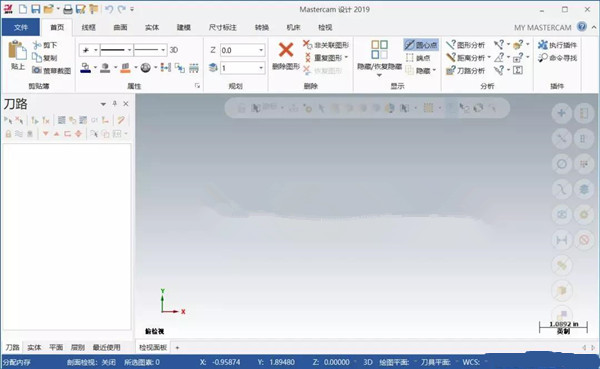This screenshot has width=600, height=369.
Task: Click the circle icon on the right-side viewport toolbar
Action: (561, 164)
